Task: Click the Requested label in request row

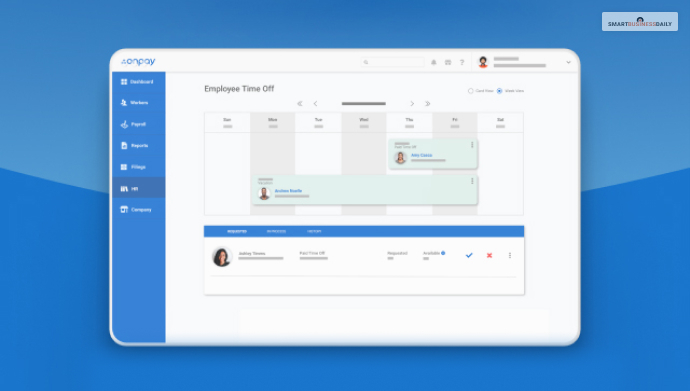Action: 397,253
